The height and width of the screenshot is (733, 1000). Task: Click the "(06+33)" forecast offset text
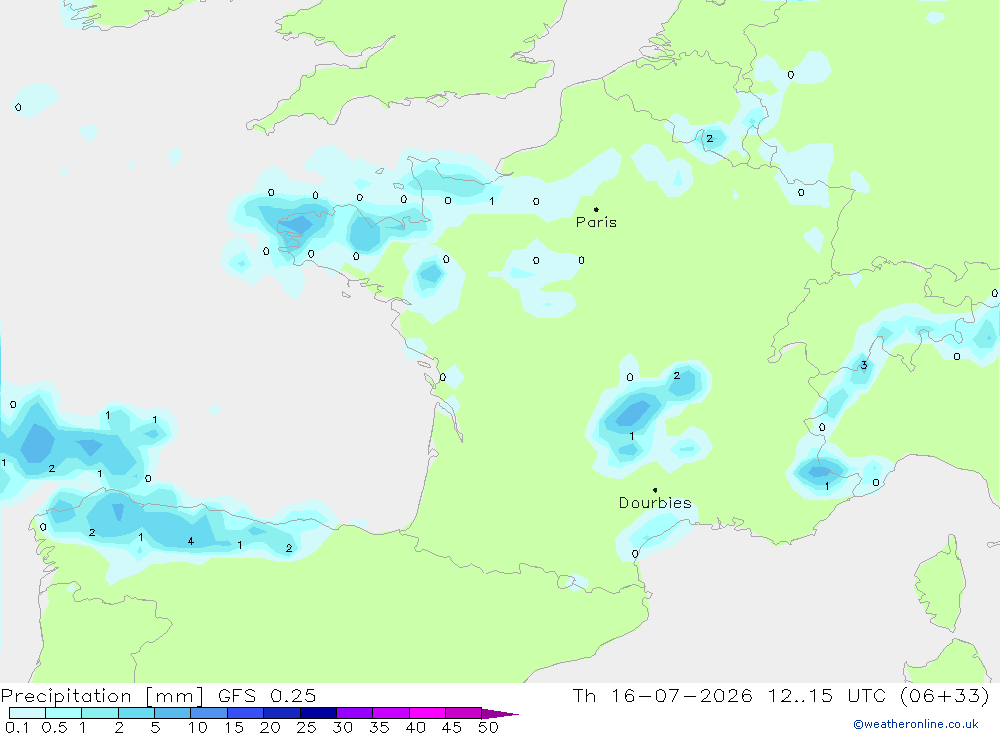945,695
